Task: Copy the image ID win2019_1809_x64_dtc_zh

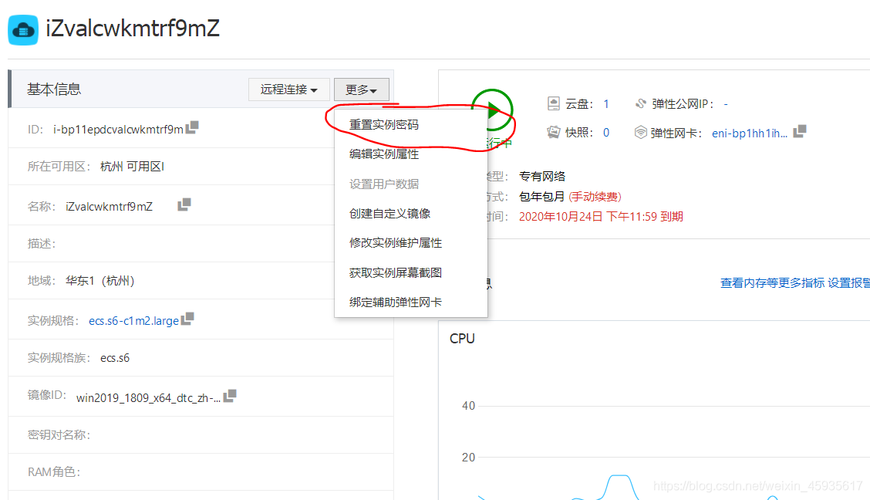Action: (230, 396)
